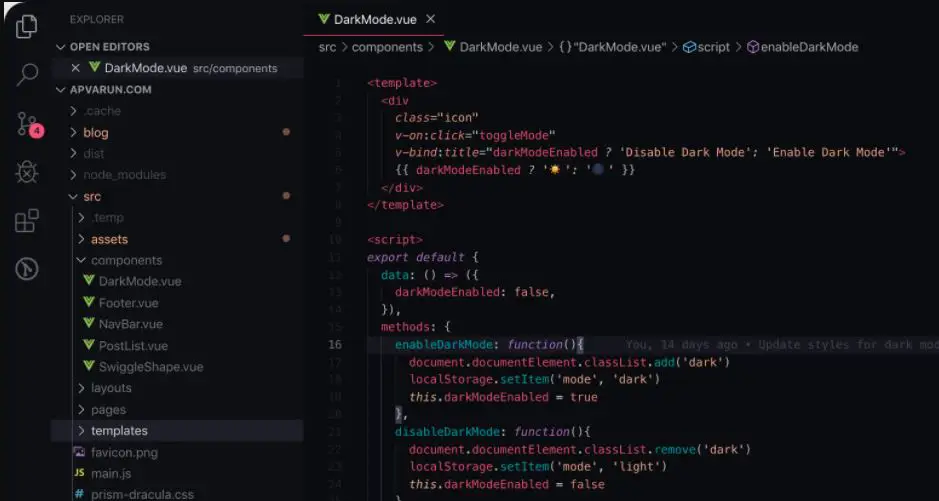Open prism-dracula.css file
Viewport: 939px width, 501px height.
pos(142,495)
